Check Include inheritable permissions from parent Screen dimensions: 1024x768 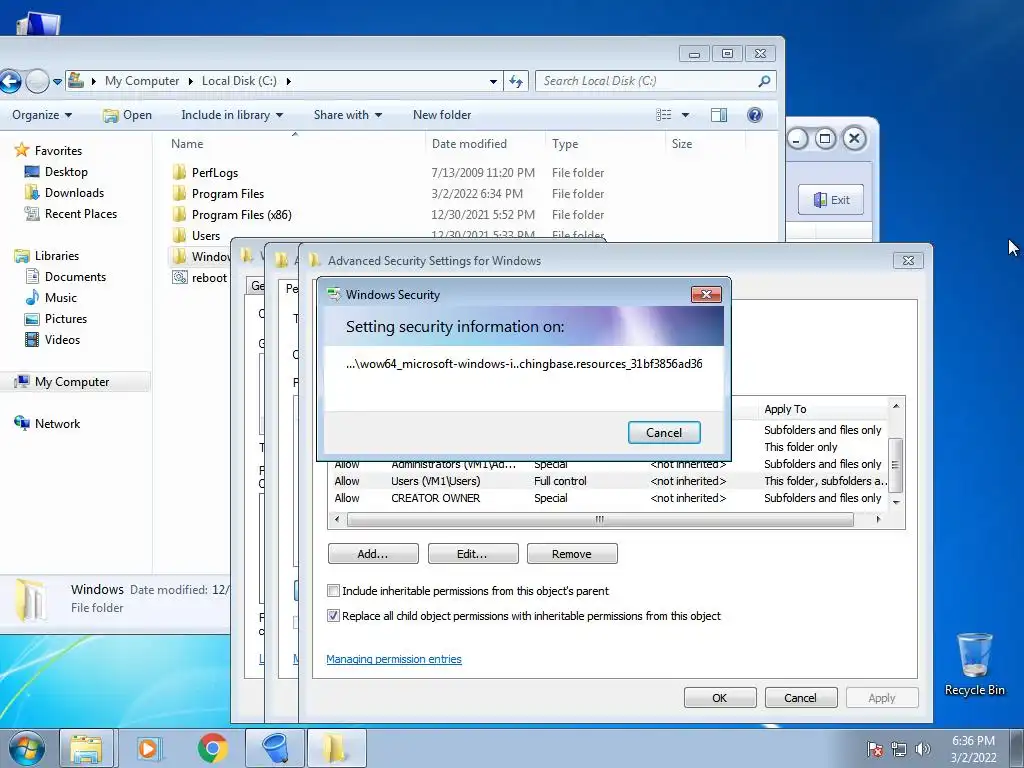pyautogui.click(x=333, y=591)
